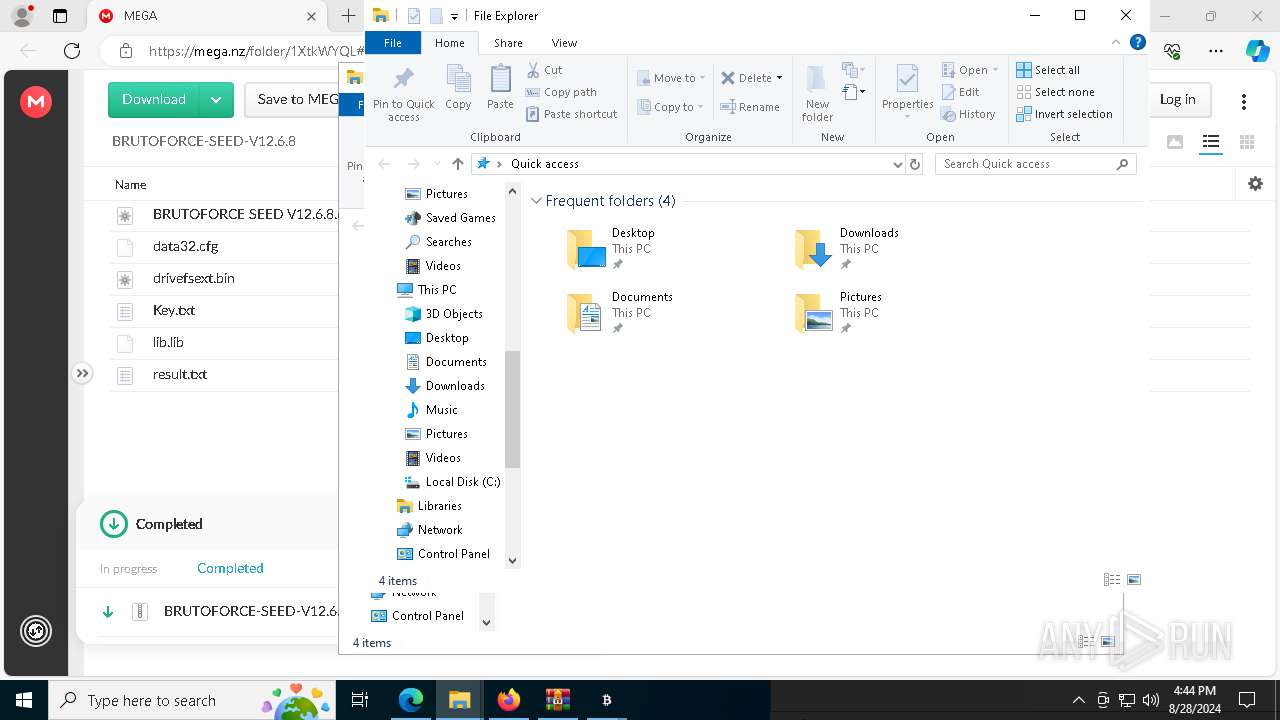Click Pin to Quick access icon
Image resolution: width=1280 pixels, height=720 pixels.
click(x=403, y=94)
